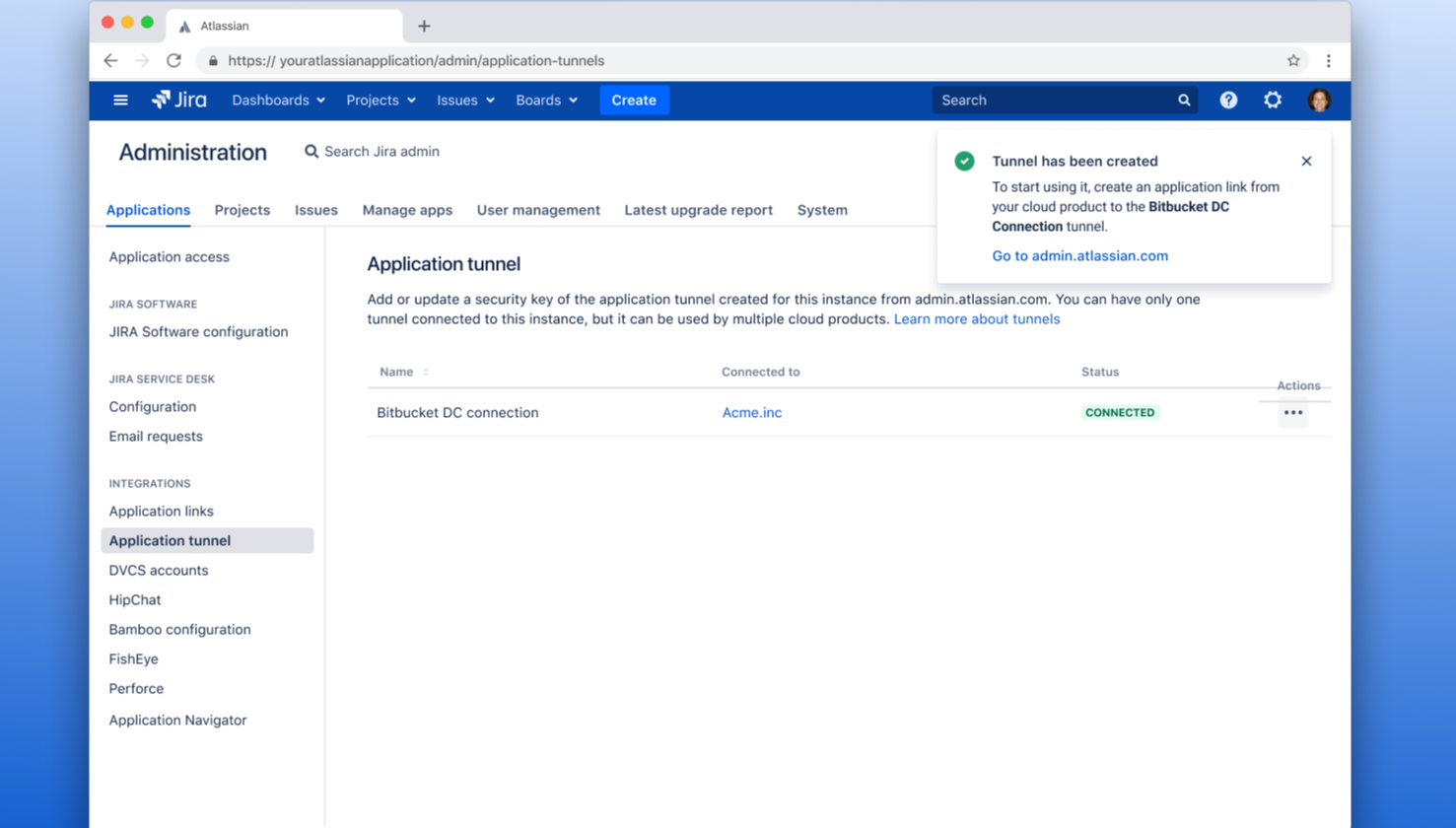Bookmark page with the star icon
This screenshot has width=1456, height=828.
pyautogui.click(x=1293, y=61)
